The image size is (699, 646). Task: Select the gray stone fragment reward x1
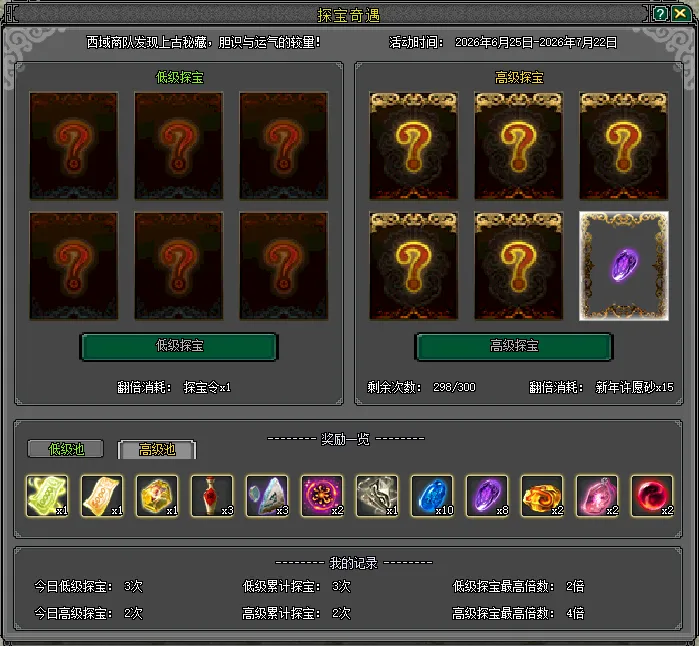coord(377,496)
